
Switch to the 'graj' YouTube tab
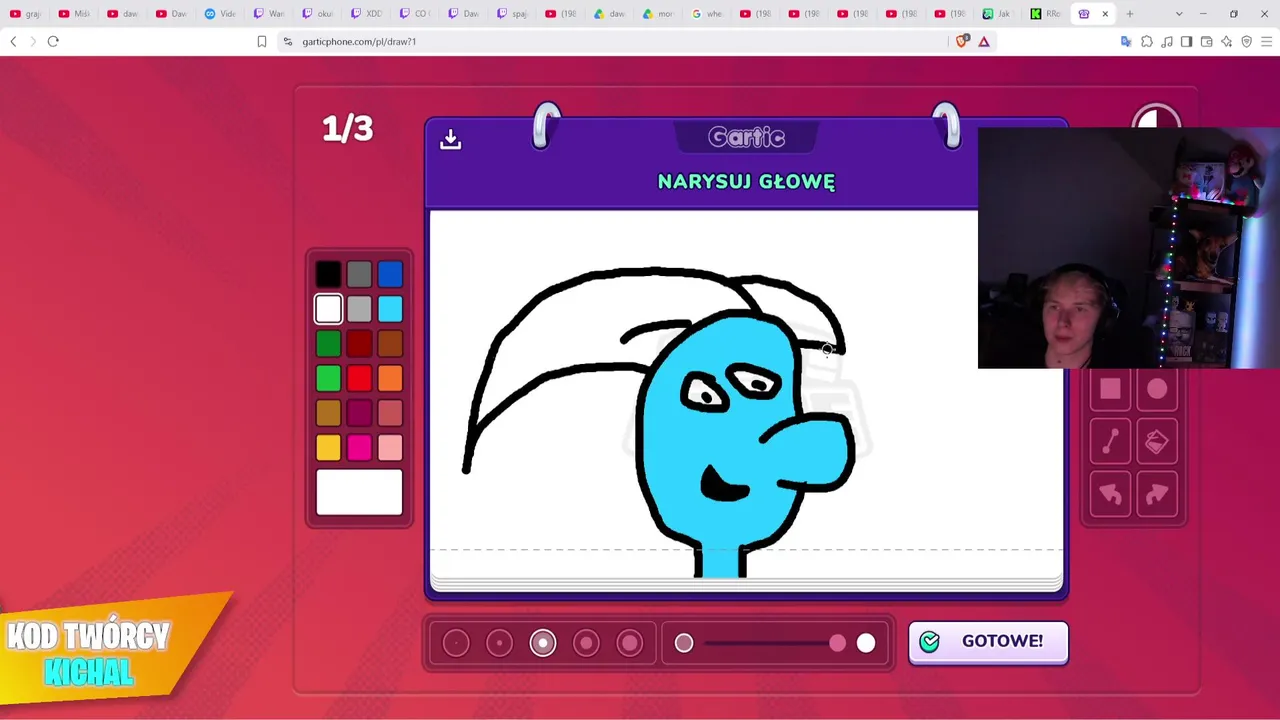coord(27,14)
